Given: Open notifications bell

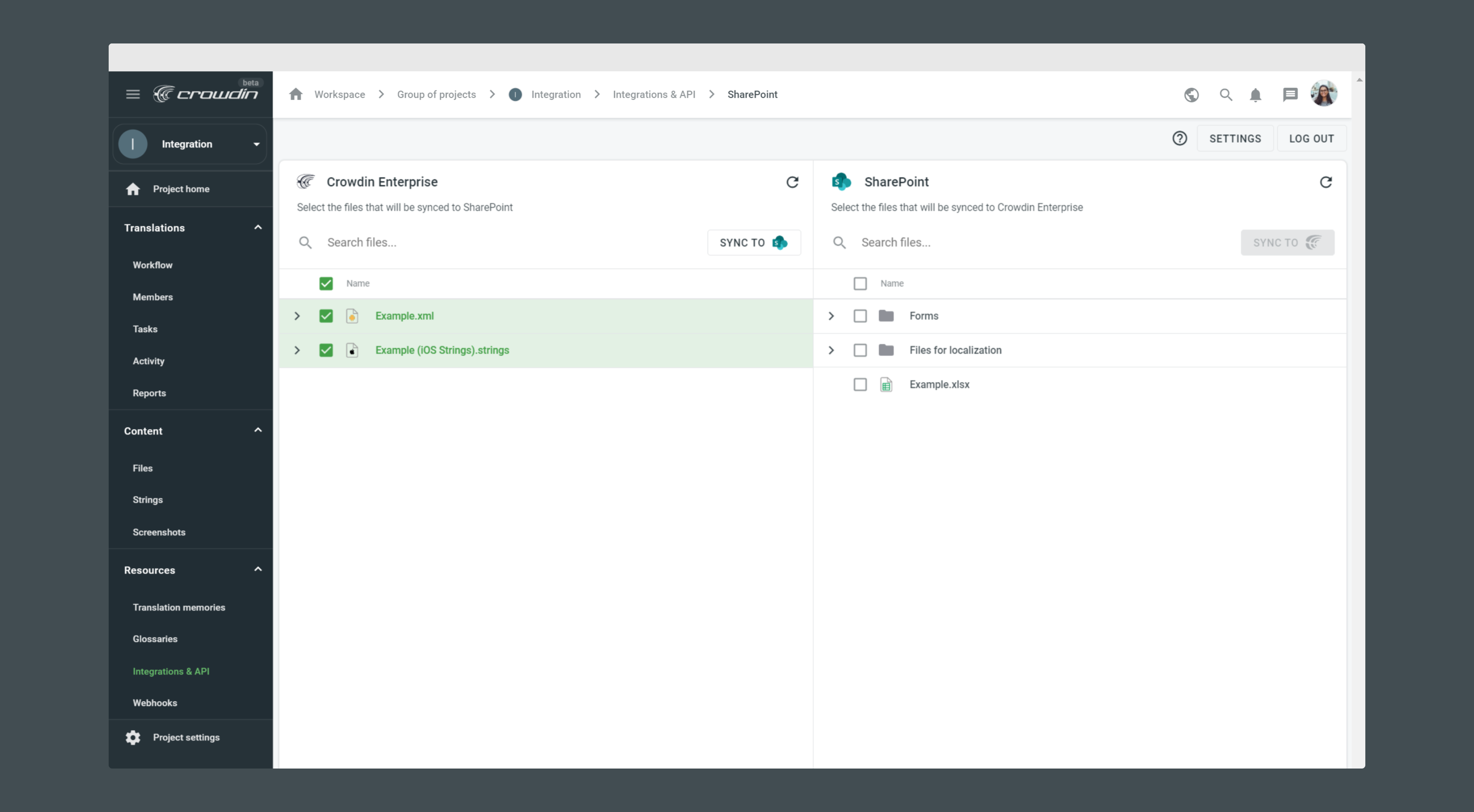Looking at the screenshot, I should pyautogui.click(x=1255, y=95).
